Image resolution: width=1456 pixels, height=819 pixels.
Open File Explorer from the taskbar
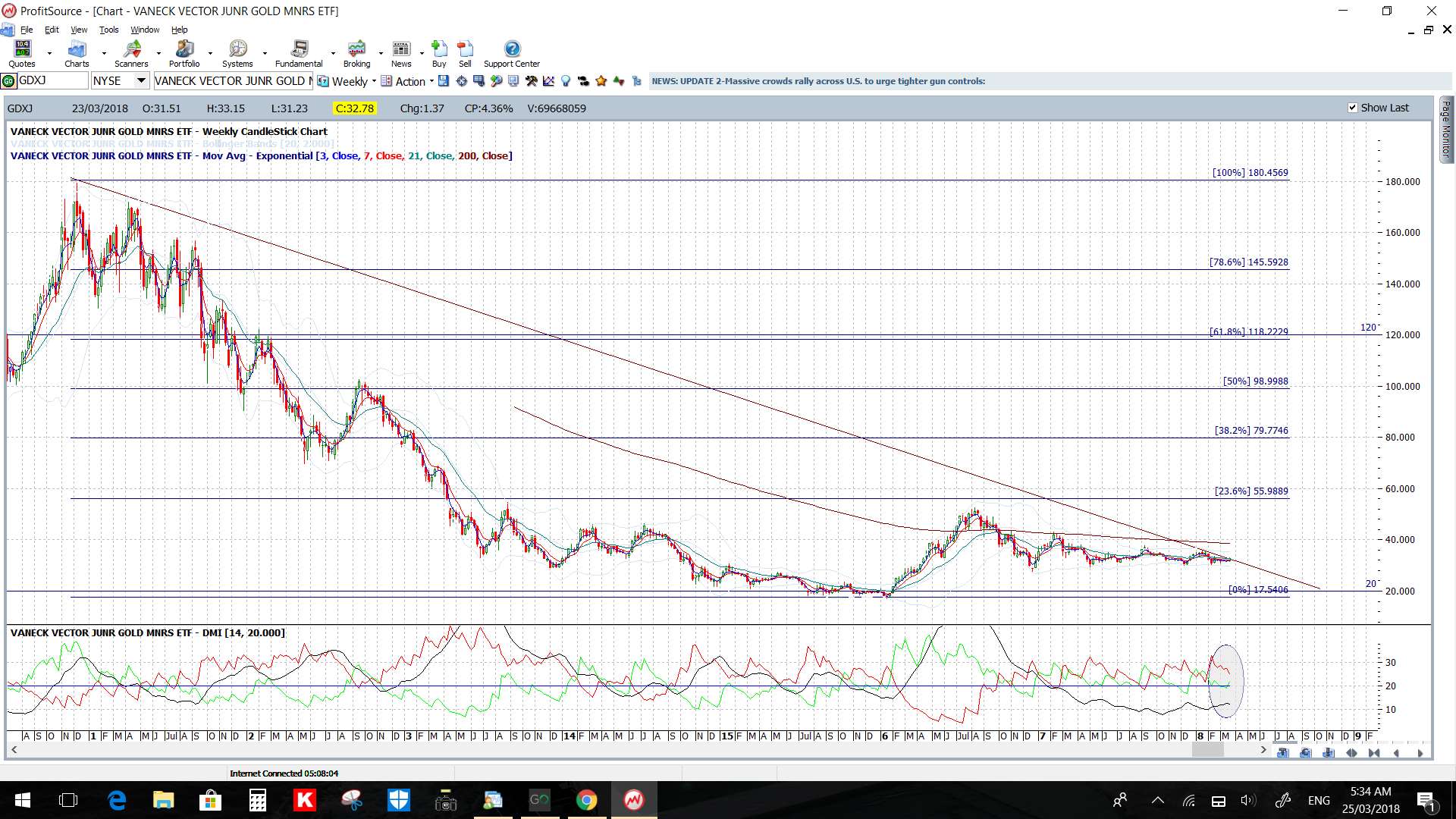163,800
